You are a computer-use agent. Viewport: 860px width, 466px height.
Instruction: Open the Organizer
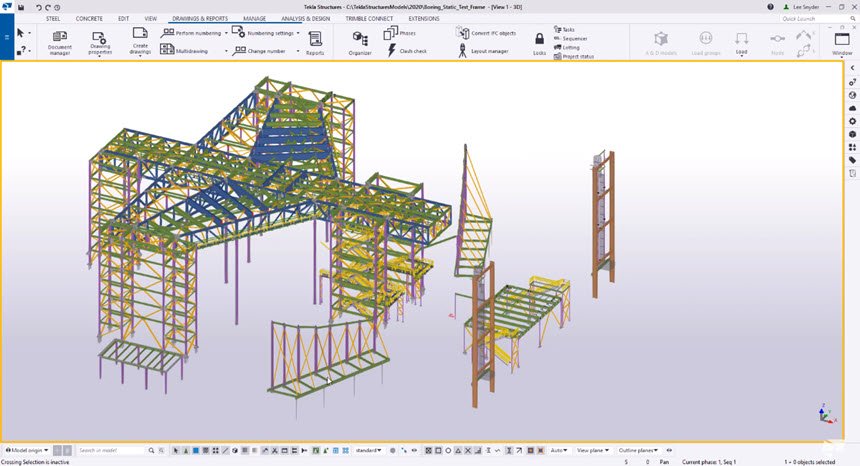[x=360, y=43]
